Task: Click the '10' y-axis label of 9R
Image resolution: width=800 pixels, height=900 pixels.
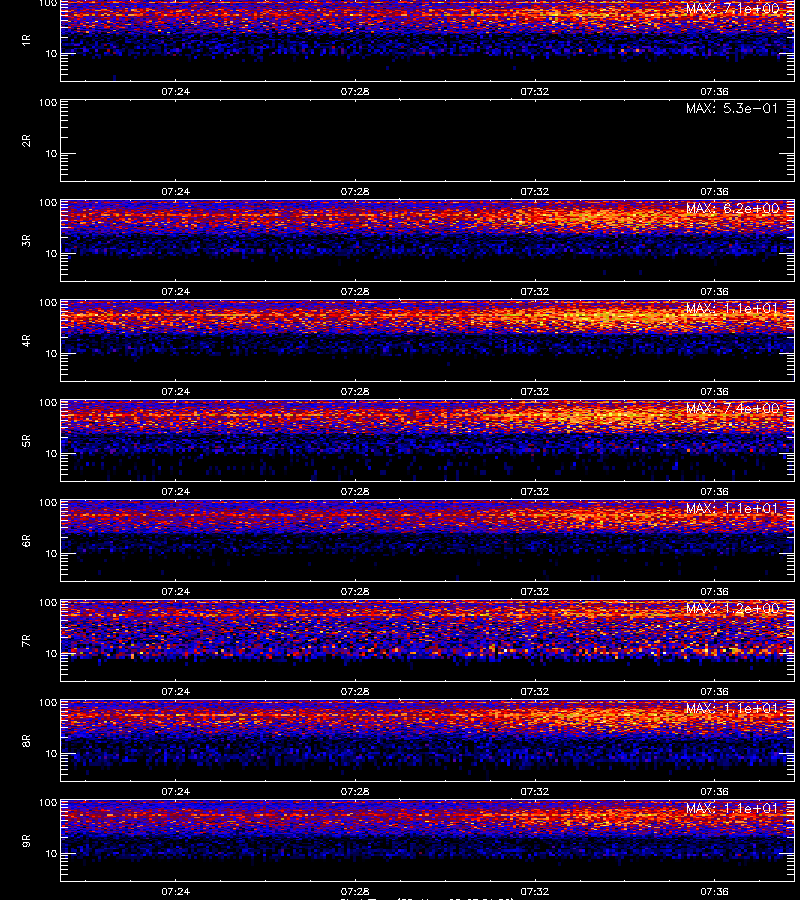Action: (51, 854)
